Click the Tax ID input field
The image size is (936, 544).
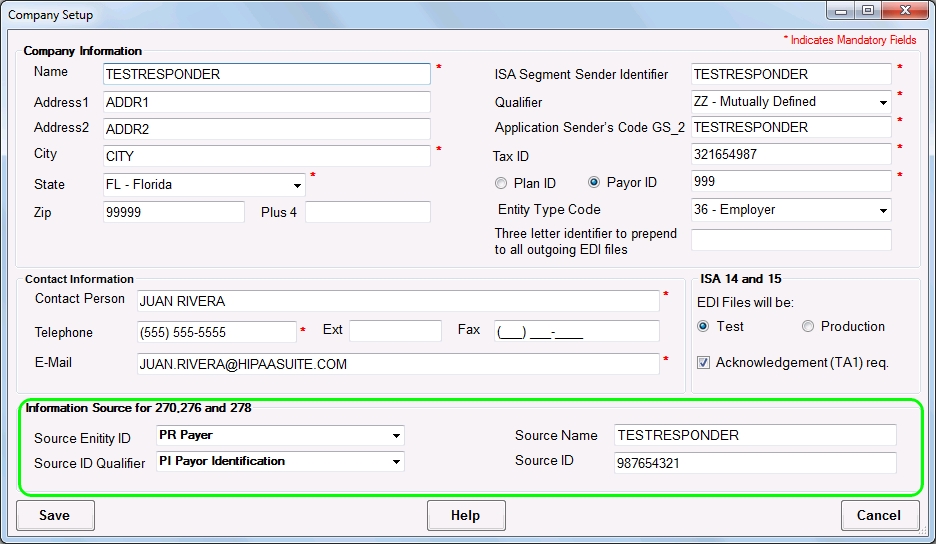click(x=790, y=154)
